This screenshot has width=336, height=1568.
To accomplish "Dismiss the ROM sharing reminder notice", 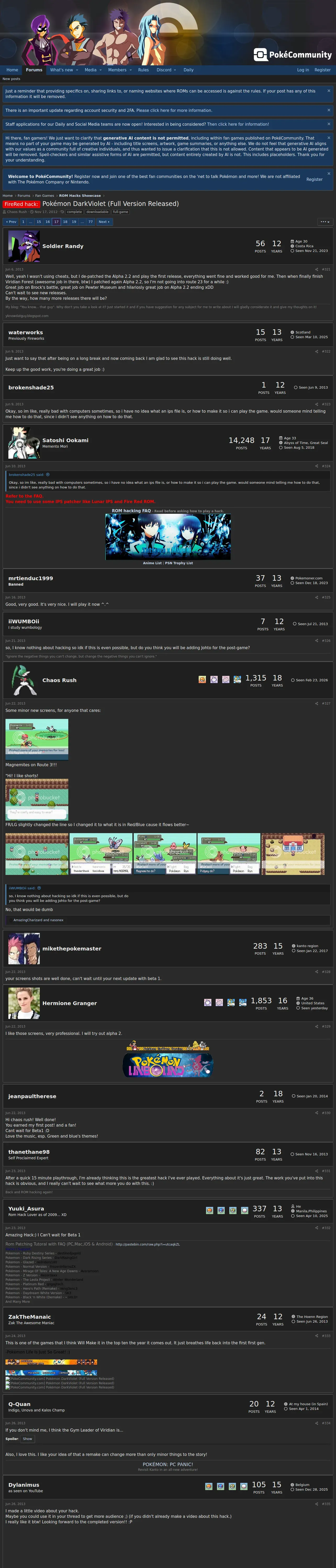I will pyautogui.click(x=329, y=91).
